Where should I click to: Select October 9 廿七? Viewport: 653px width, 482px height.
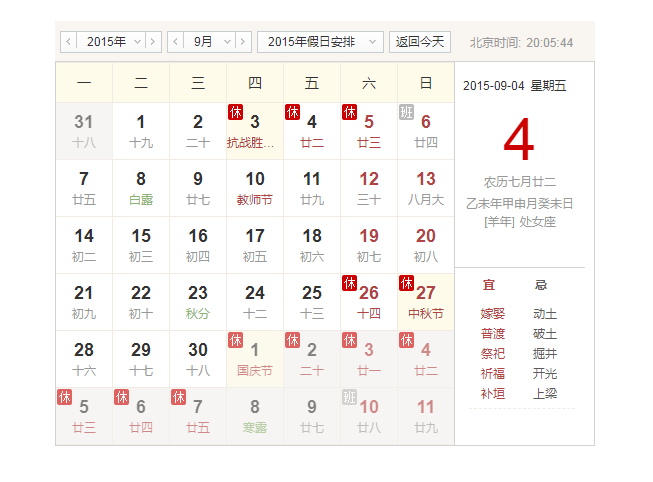click(312, 416)
